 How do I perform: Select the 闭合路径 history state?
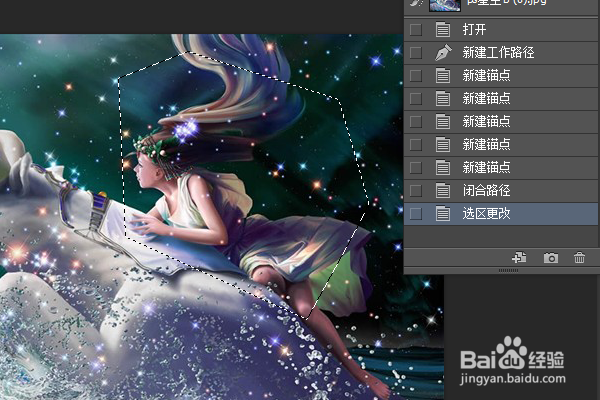click(x=501, y=190)
